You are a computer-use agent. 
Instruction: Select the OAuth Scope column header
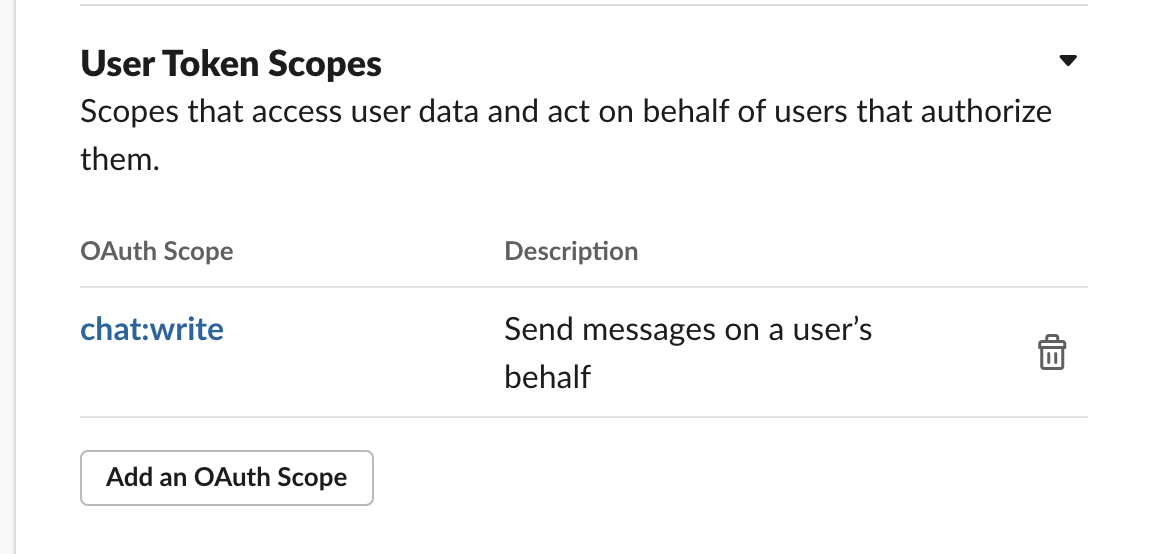[x=157, y=250]
